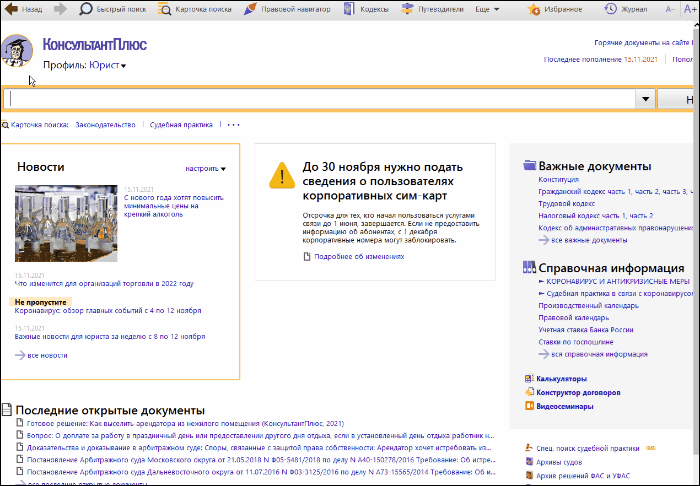700x486 pixels.
Task: Open Учетная ставка Банка России link
Action: pyautogui.click(x=586, y=330)
